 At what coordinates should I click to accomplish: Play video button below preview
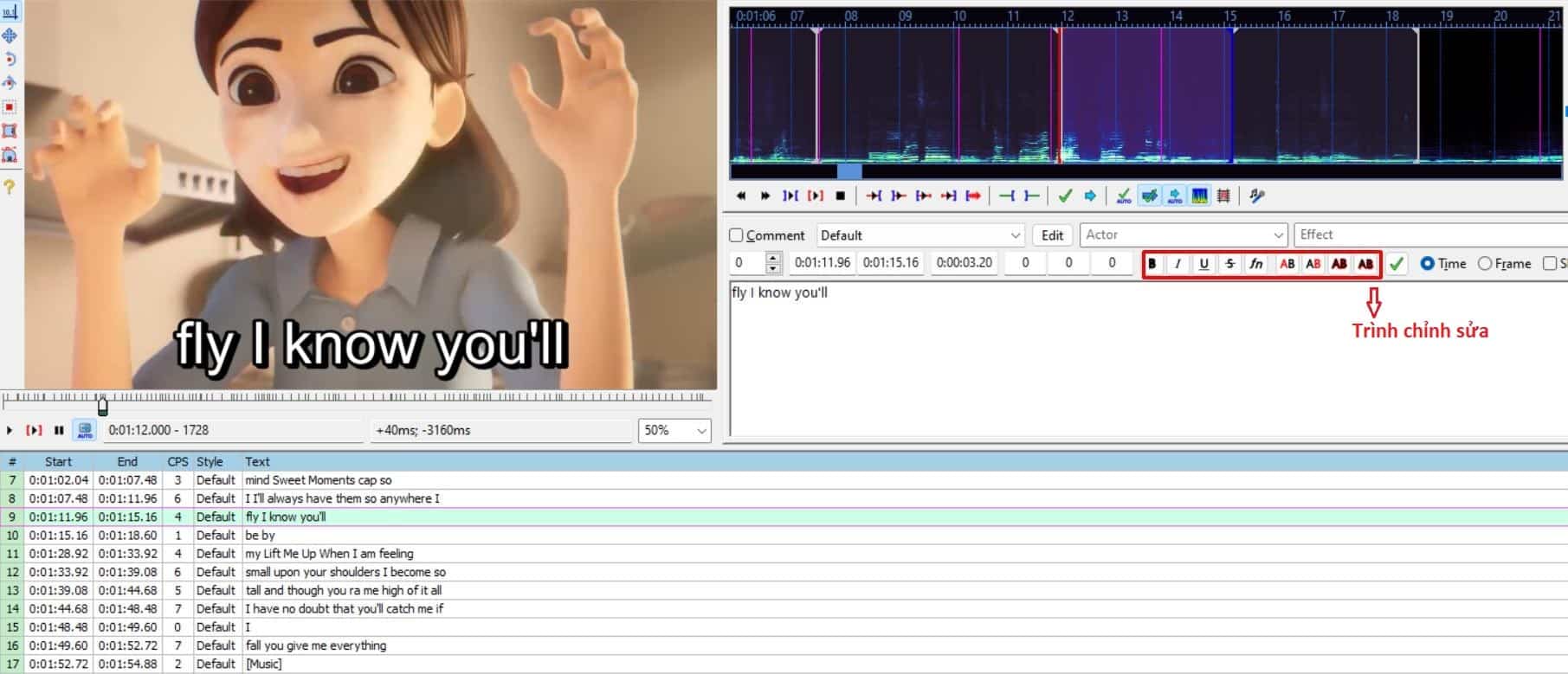[x=10, y=430]
